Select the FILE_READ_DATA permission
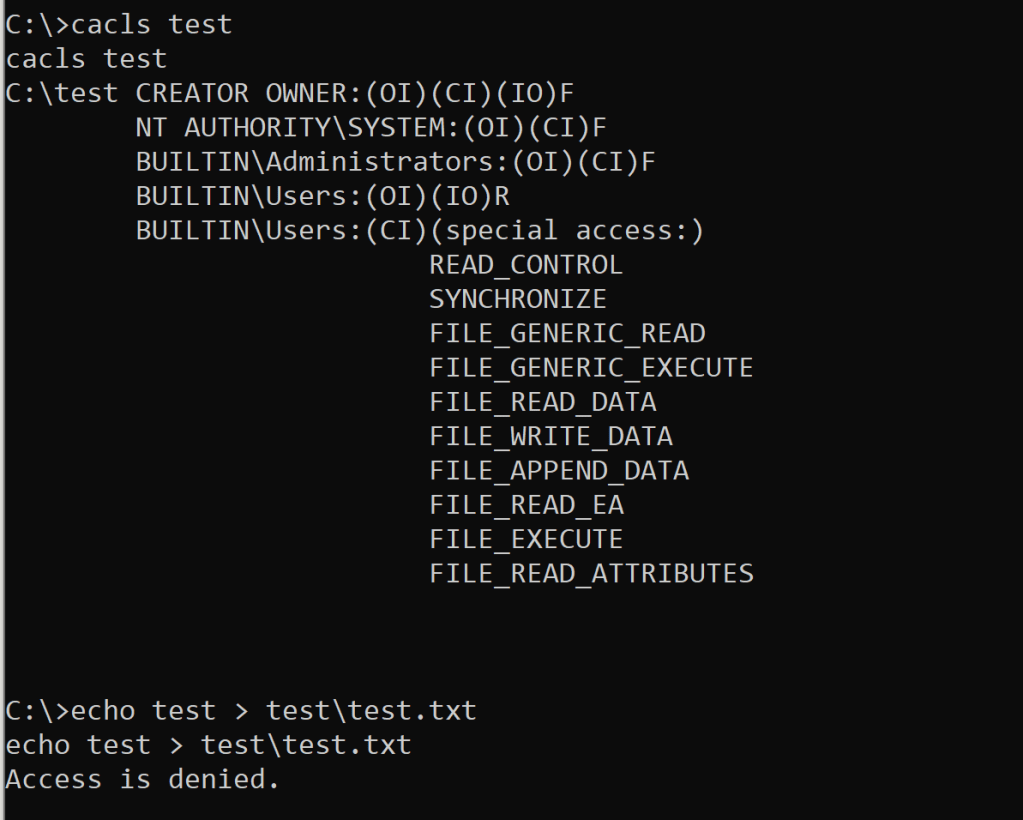 (543, 402)
